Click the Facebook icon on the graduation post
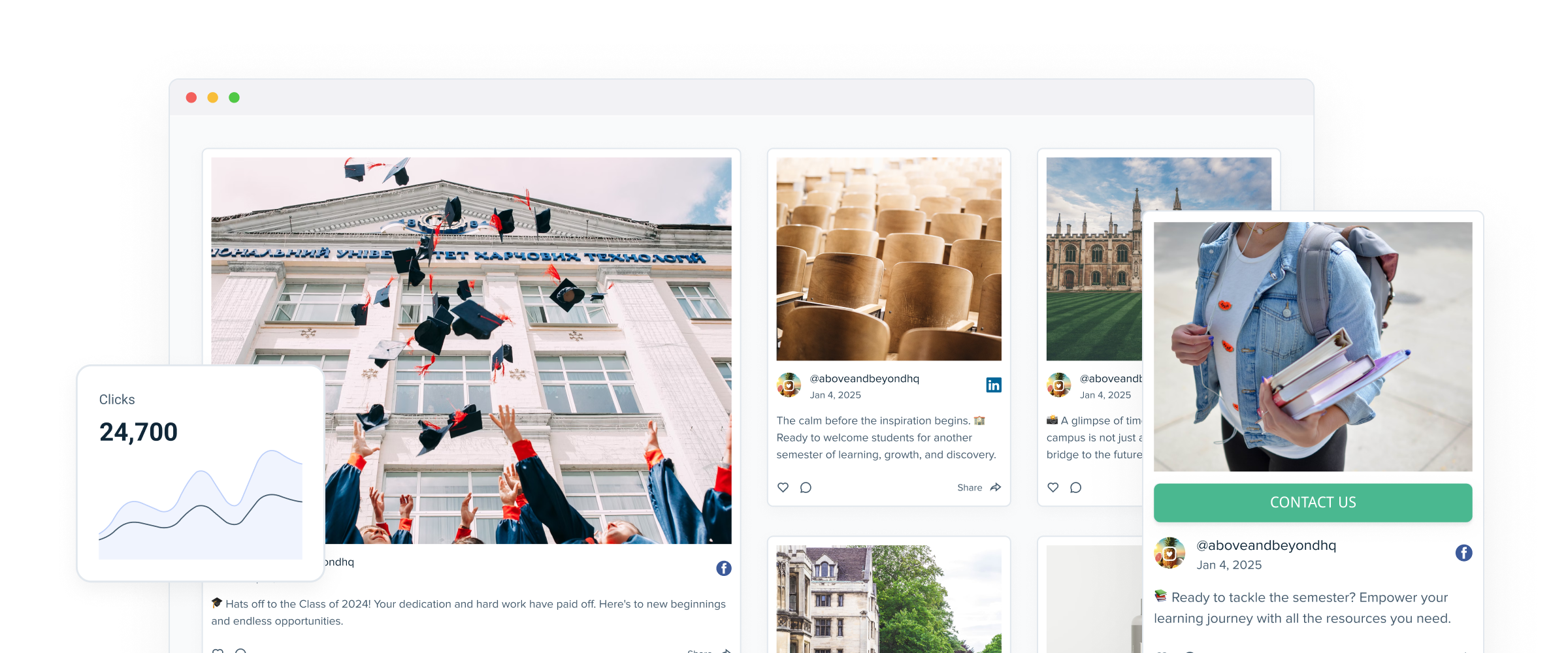This screenshot has height=653, width=1568. point(724,567)
